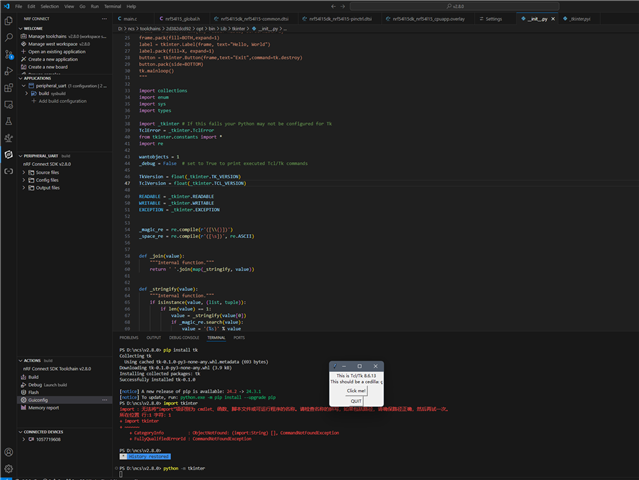The height and width of the screenshot is (480, 639).
Task: Open the Search view in activity bar
Action: pyautogui.click(x=9, y=37)
